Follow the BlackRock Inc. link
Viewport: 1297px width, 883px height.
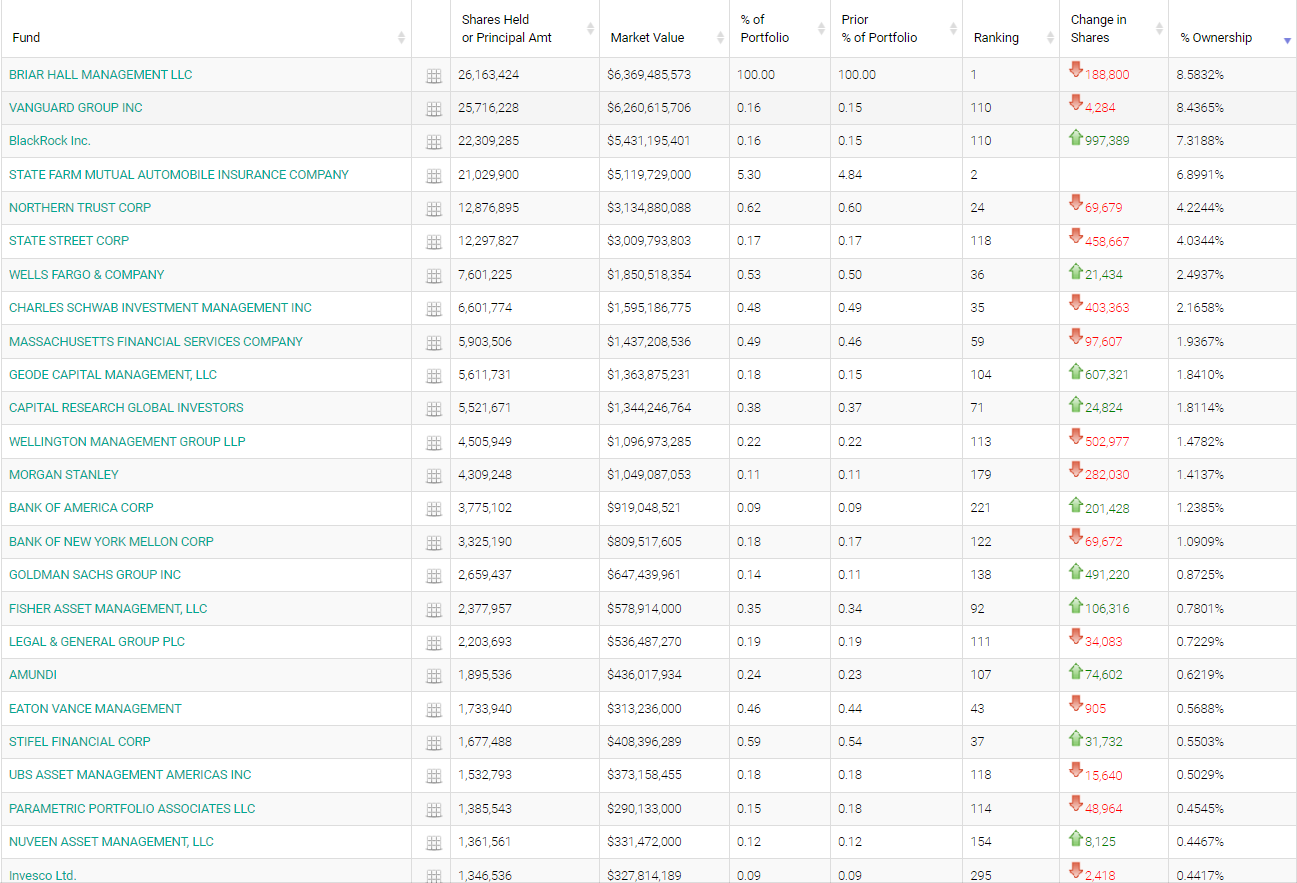[x=50, y=141]
